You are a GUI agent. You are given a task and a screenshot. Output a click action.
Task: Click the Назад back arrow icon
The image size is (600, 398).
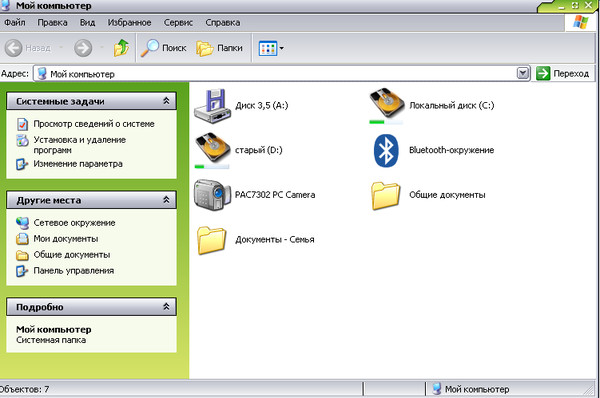pyautogui.click(x=13, y=48)
